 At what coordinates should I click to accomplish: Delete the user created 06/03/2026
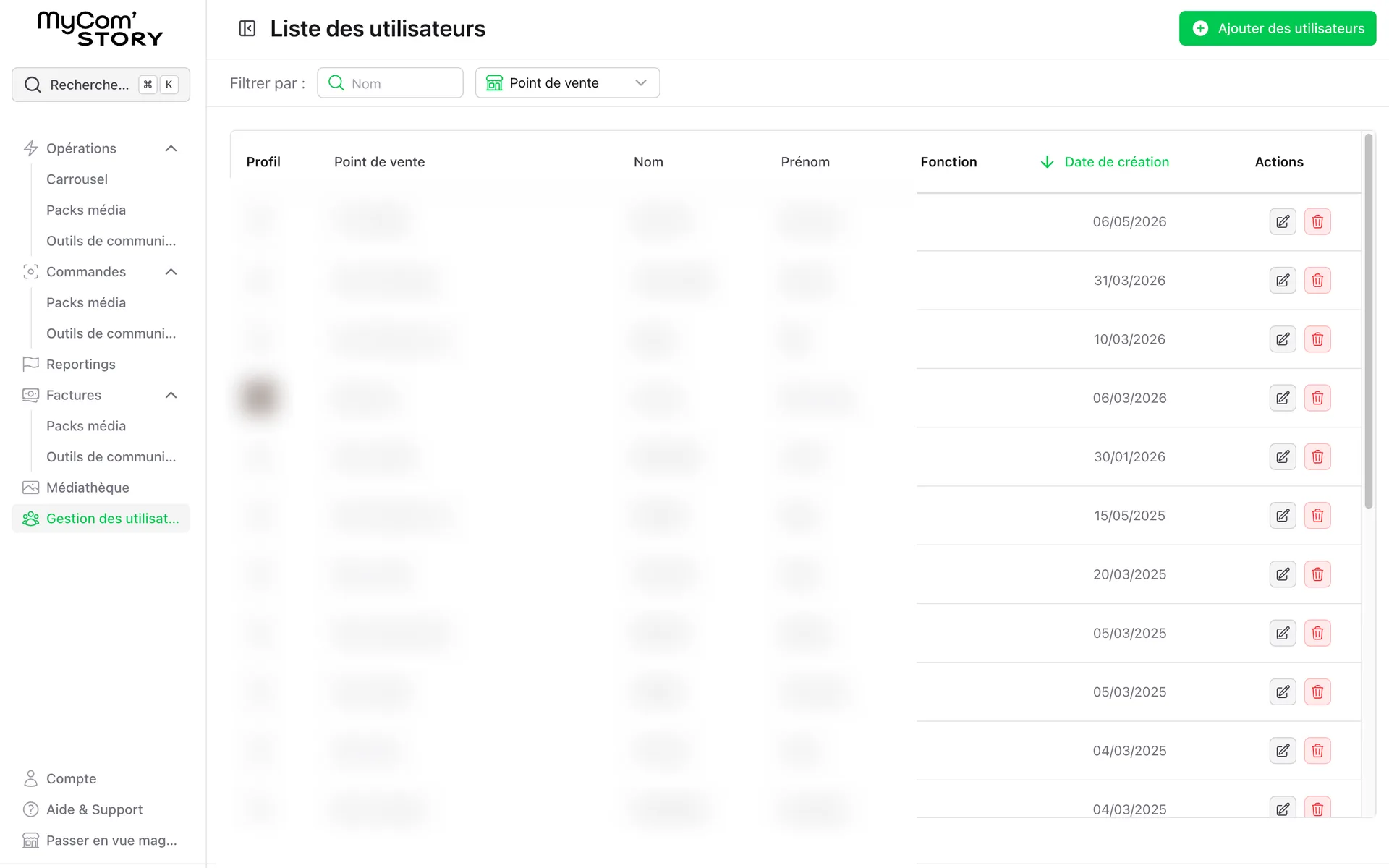(x=1317, y=398)
